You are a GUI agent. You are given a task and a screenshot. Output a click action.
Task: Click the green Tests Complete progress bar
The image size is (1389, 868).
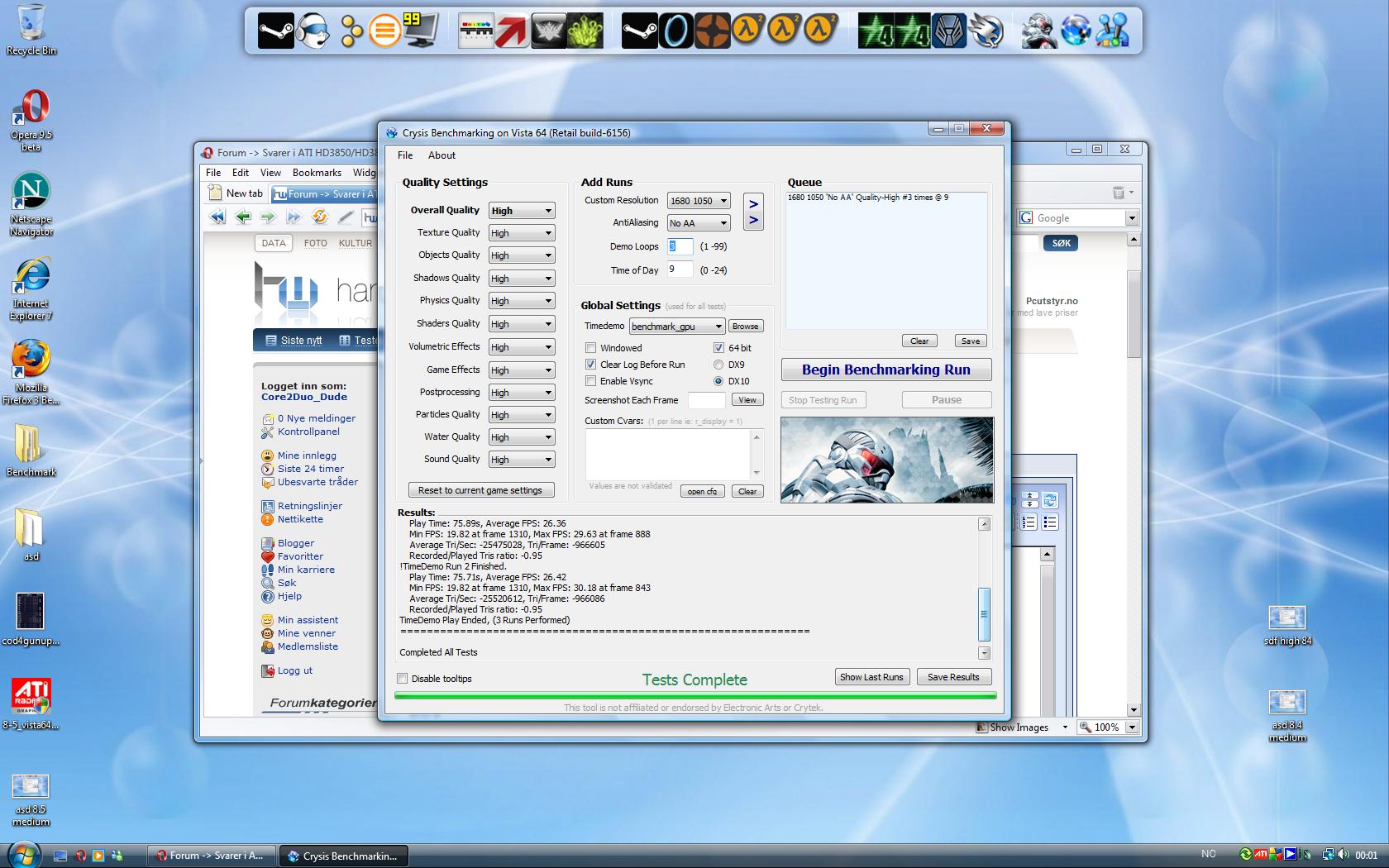[x=694, y=696]
